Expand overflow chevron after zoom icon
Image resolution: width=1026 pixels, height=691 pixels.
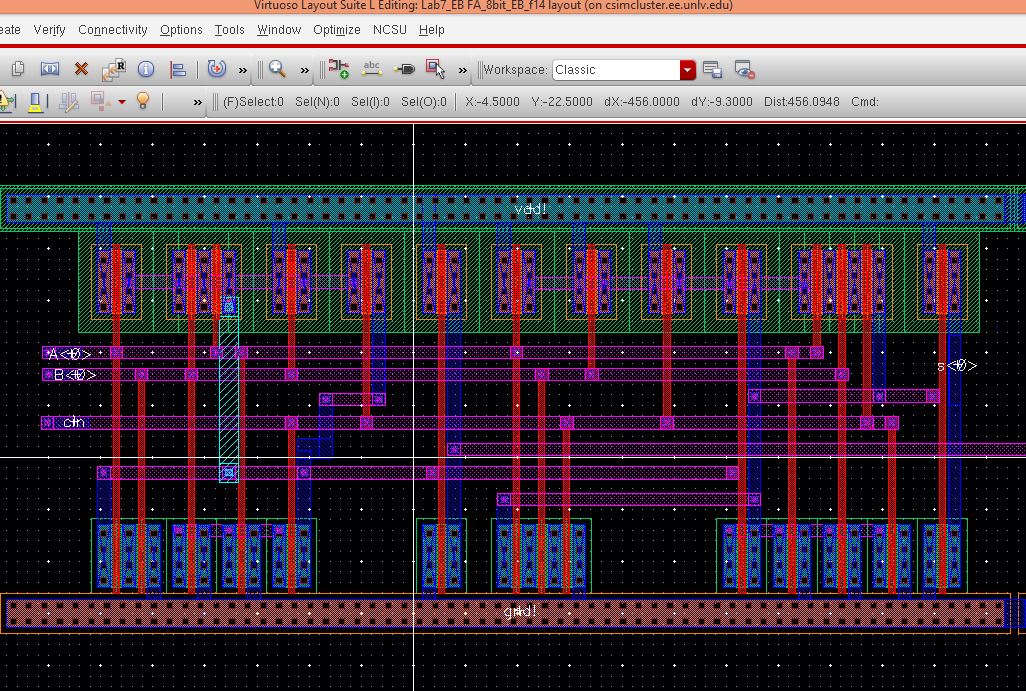[x=305, y=69]
